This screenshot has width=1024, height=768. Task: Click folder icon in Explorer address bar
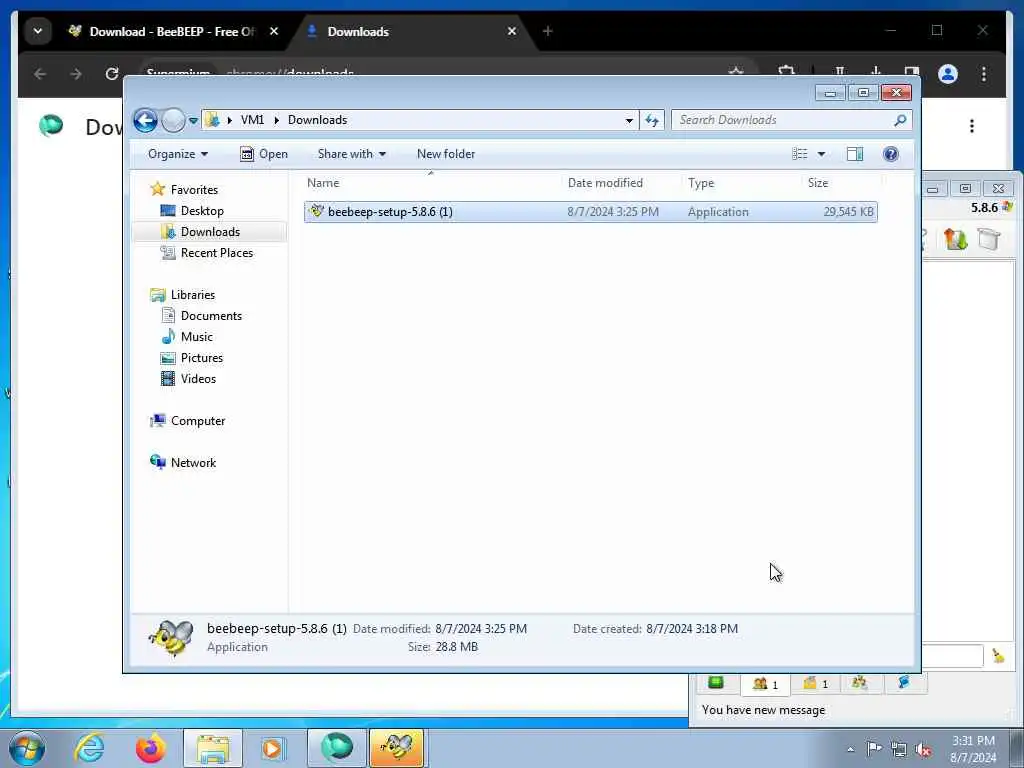212,120
